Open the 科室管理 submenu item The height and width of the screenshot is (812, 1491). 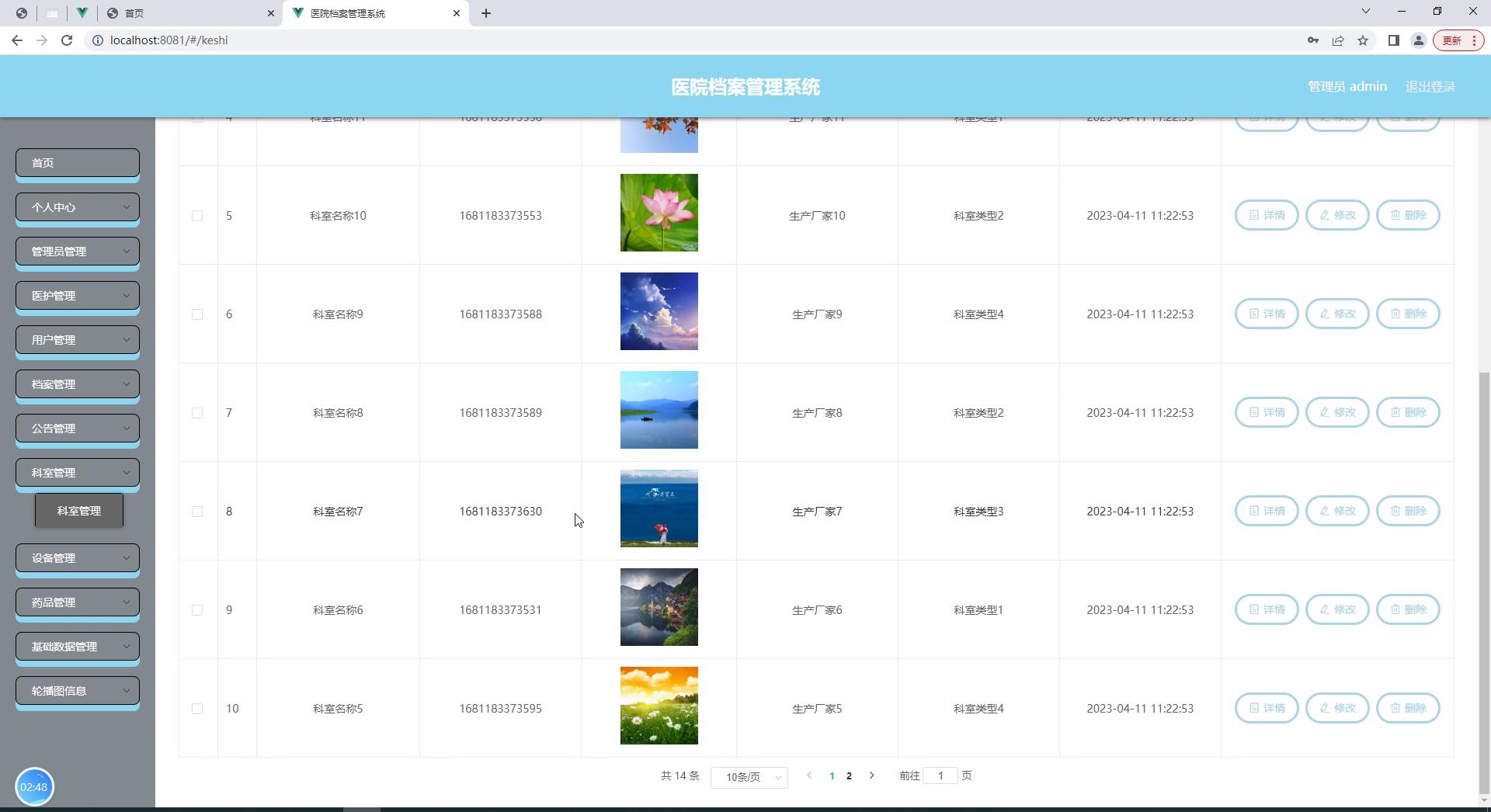pyautogui.click(x=79, y=511)
